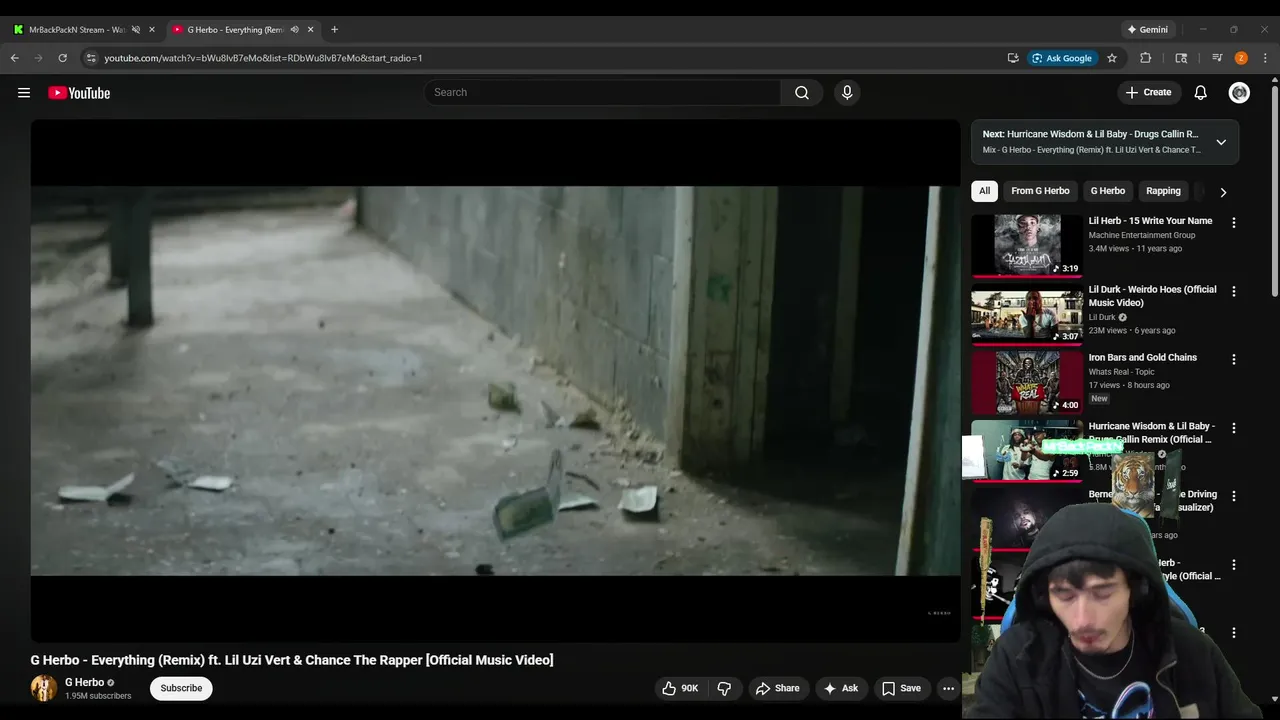Image resolution: width=1280 pixels, height=720 pixels.
Task: Open the YouTube account avatar menu
Action: pos(1239,92)
